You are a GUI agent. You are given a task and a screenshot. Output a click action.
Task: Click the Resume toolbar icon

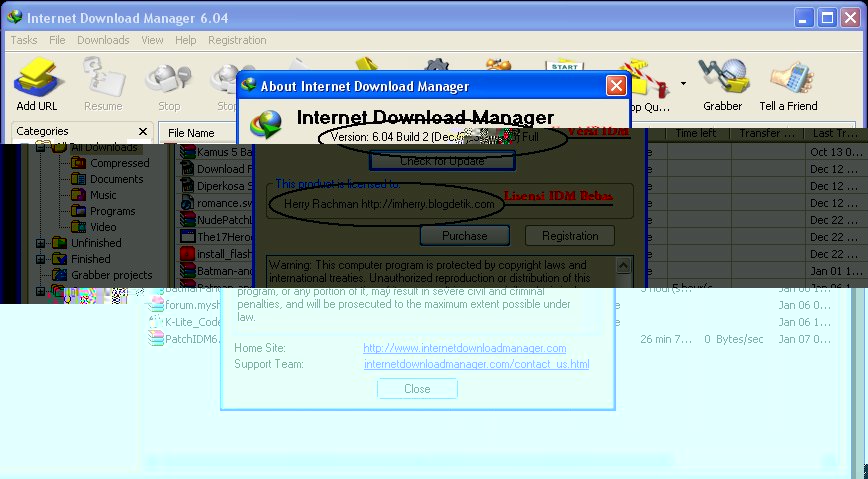pos(104,84)
